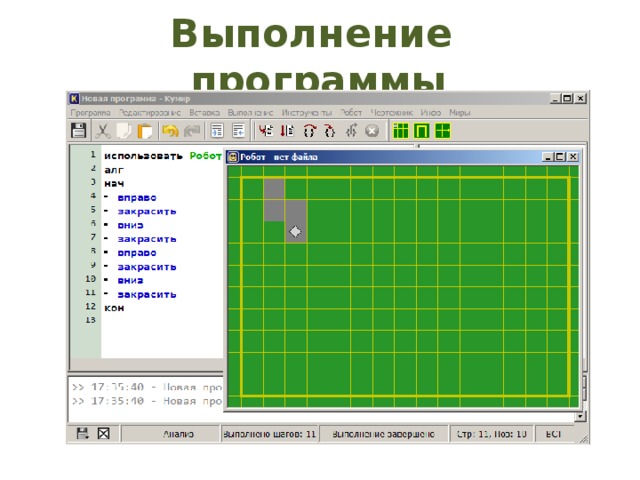Click output panel scrollbar down arrow
Viewport: 640px width, 480px height.
click(x=580, y=417)
